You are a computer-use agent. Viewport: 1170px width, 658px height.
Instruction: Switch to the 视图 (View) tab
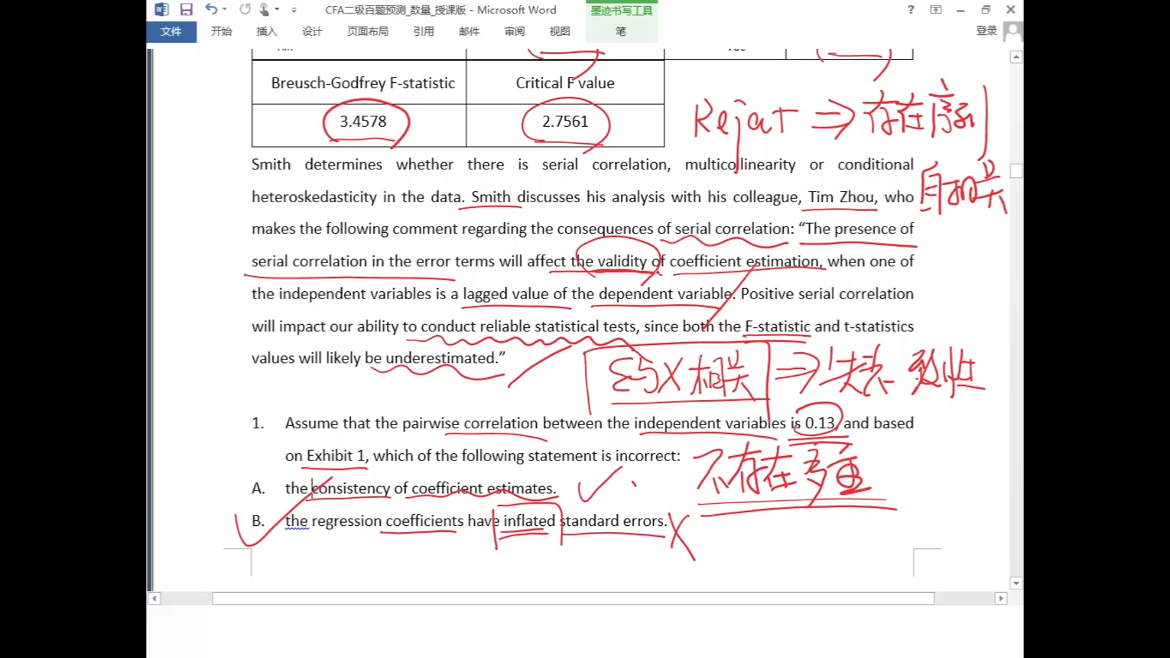point(560,31)
